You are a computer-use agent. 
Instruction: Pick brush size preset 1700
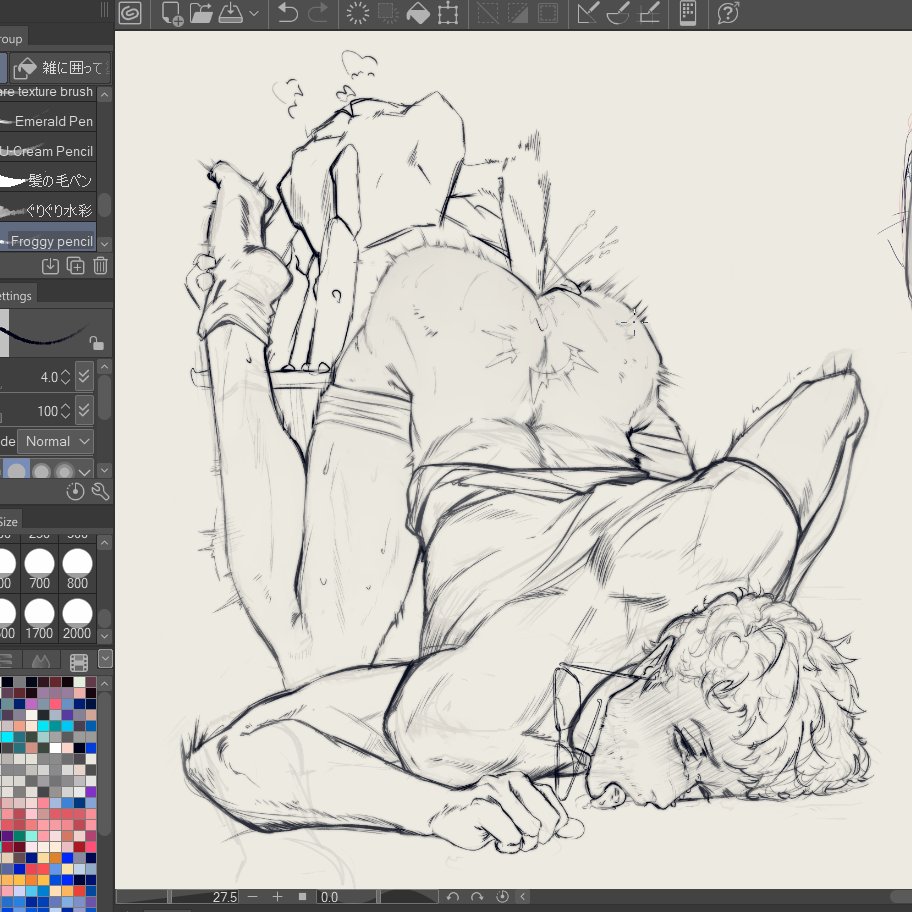pos(39,618)
